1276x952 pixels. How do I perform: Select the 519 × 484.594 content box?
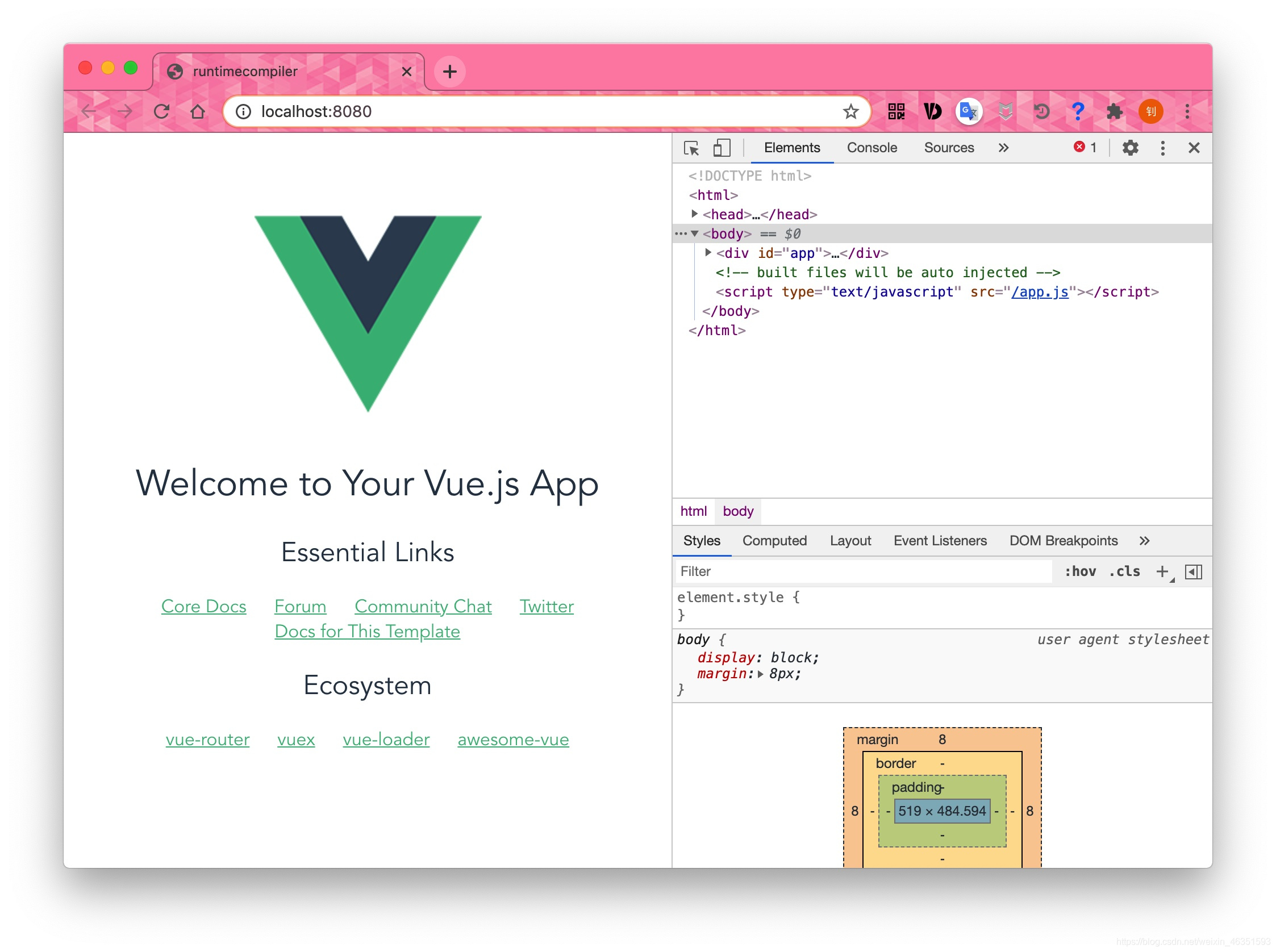tap(941, 810)
